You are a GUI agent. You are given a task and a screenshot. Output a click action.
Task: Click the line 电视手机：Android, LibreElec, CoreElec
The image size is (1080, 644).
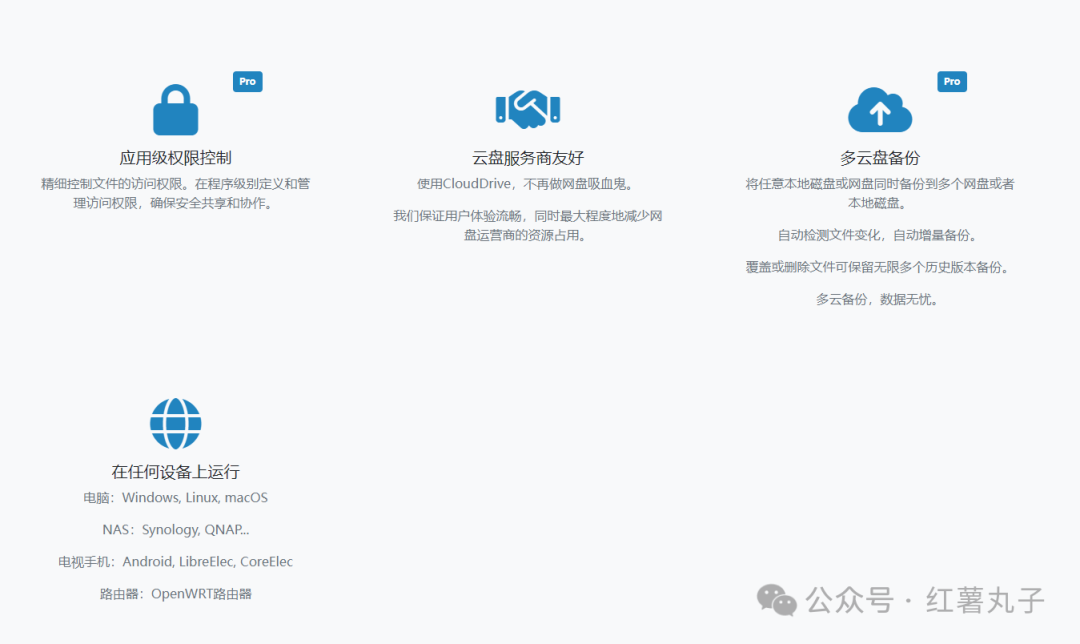(x=176, y=561)
